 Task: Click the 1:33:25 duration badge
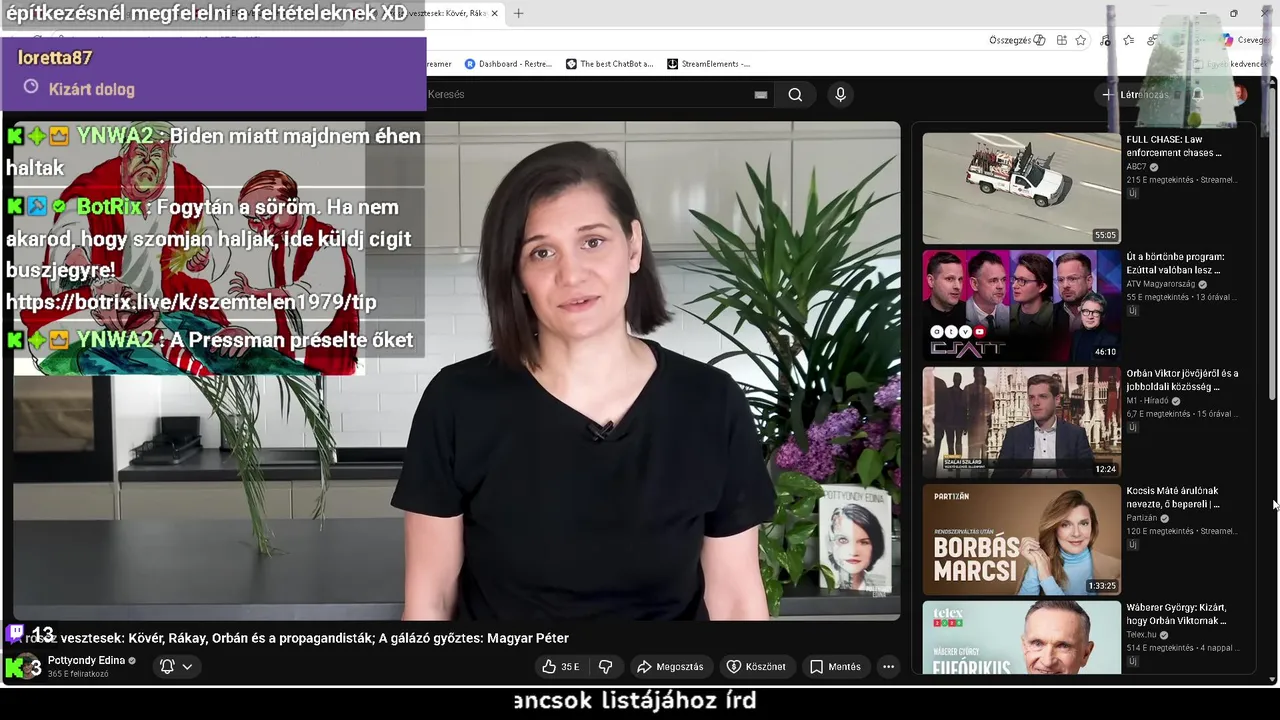(x=1102, y=586)
